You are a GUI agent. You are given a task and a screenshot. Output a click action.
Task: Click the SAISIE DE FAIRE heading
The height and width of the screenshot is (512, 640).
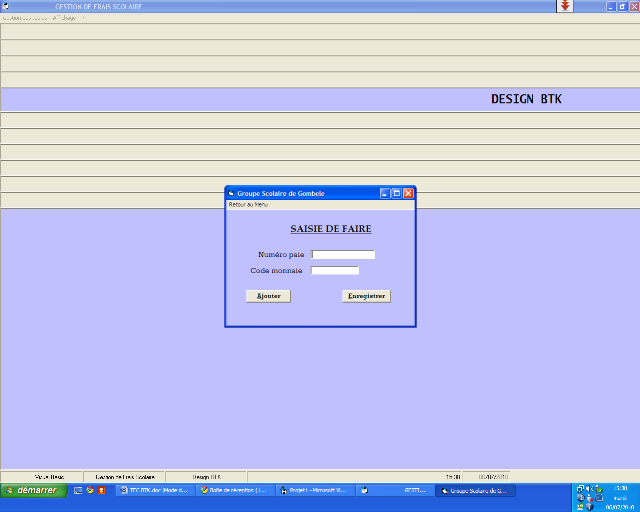click(x=331, y=229)
